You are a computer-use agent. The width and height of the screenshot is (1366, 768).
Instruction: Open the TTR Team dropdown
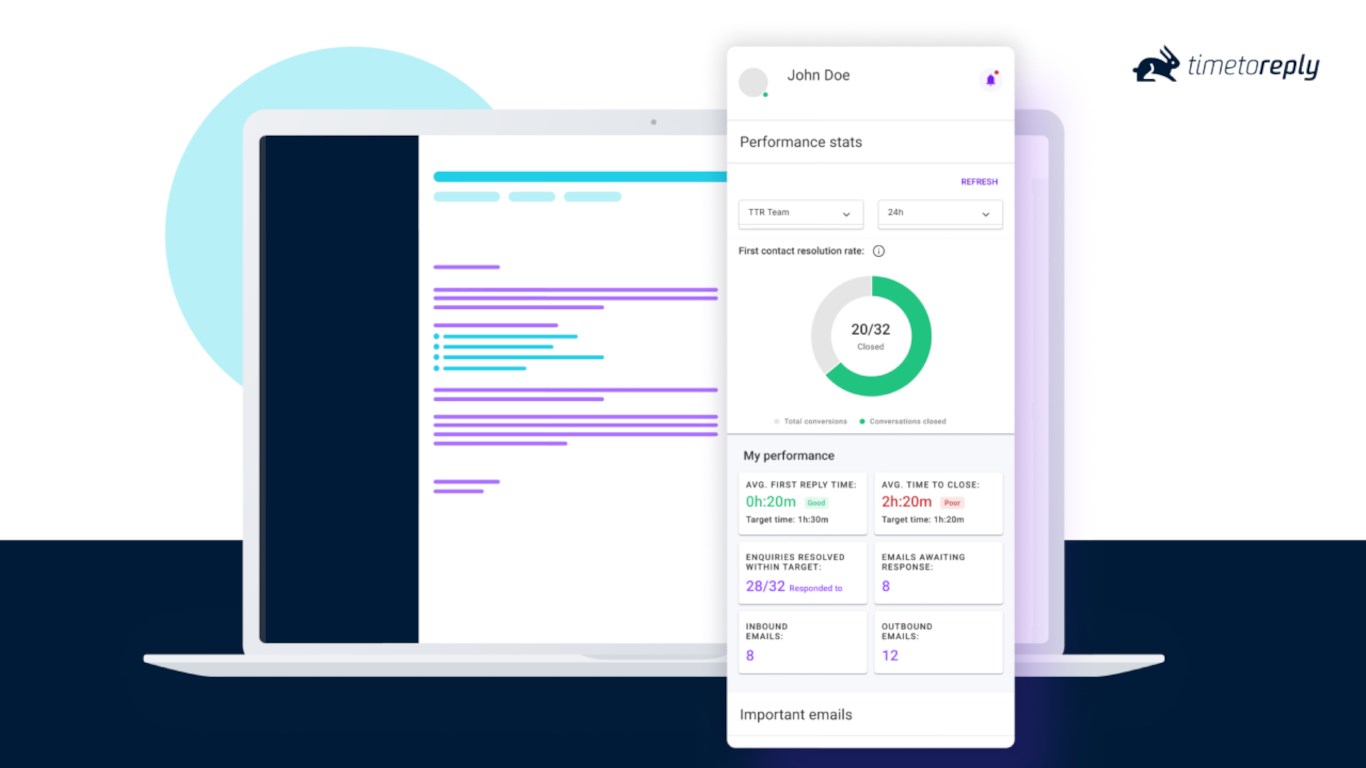[801, 214]
